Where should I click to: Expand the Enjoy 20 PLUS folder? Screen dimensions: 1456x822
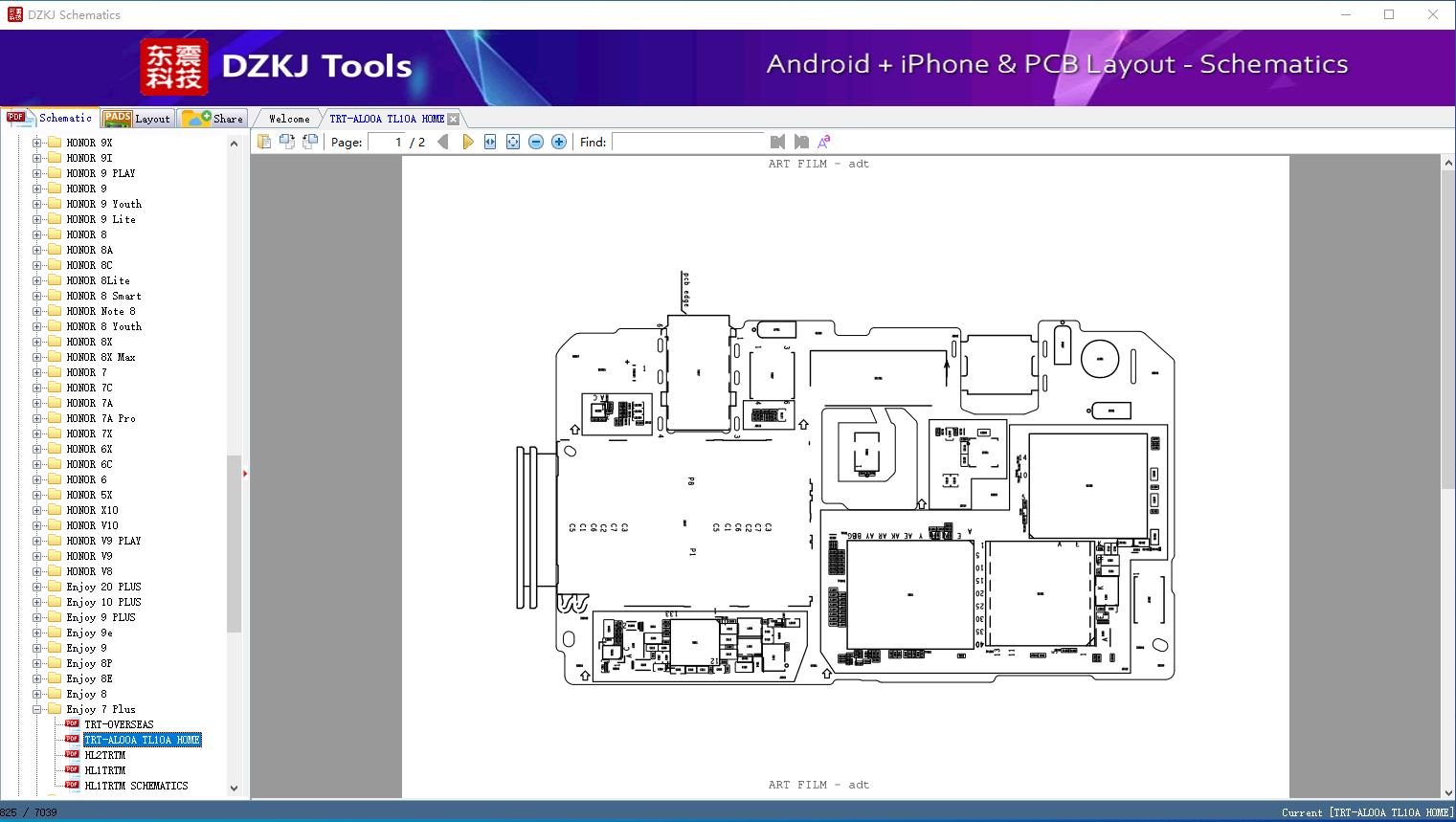[37, 587]
